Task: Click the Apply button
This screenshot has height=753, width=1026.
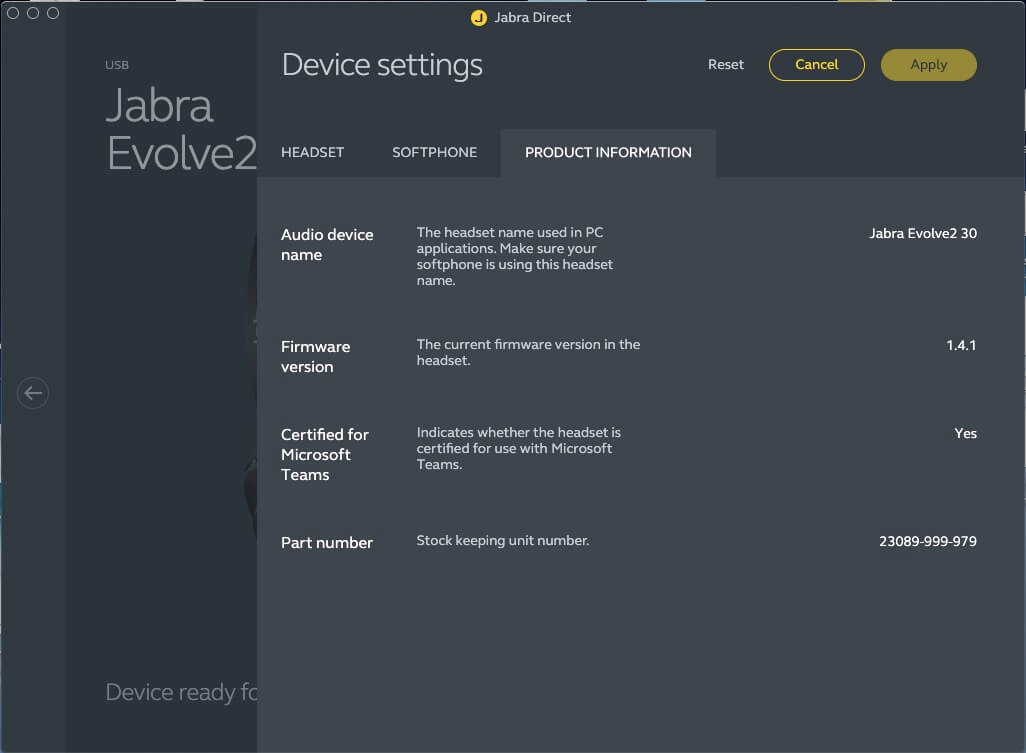Action: (929, 65)
